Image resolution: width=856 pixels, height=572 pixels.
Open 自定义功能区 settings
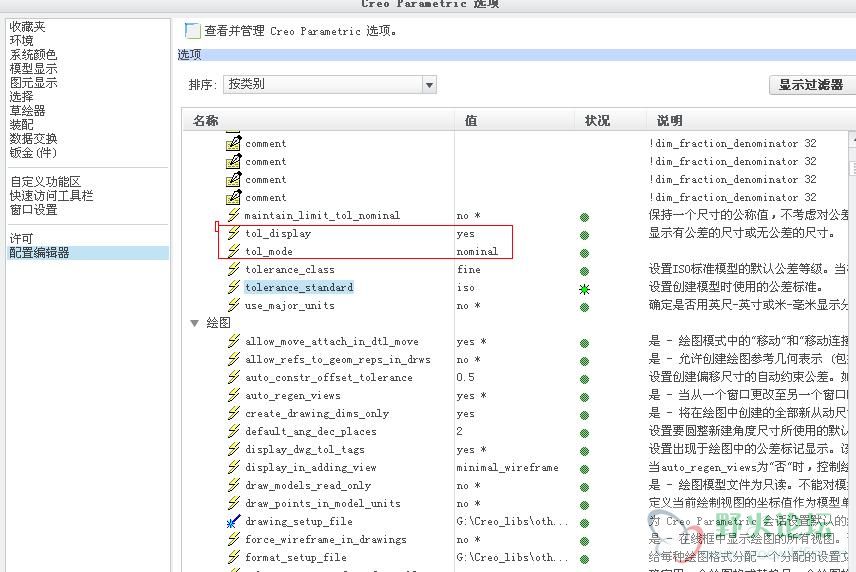tap(45, 182)
